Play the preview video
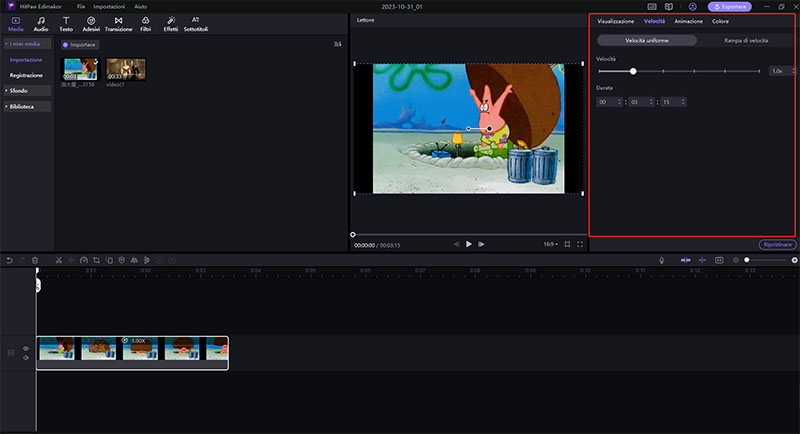Screen dimensions: 800x434 tap(469, 244)
